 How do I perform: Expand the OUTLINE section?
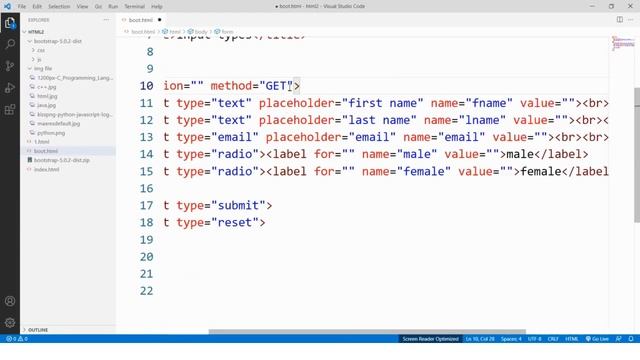pyautogui.click(x=37, y=330)
